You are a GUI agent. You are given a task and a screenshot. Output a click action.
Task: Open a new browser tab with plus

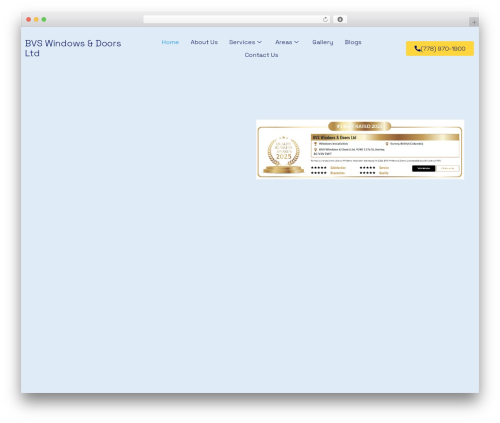(474, 22)
